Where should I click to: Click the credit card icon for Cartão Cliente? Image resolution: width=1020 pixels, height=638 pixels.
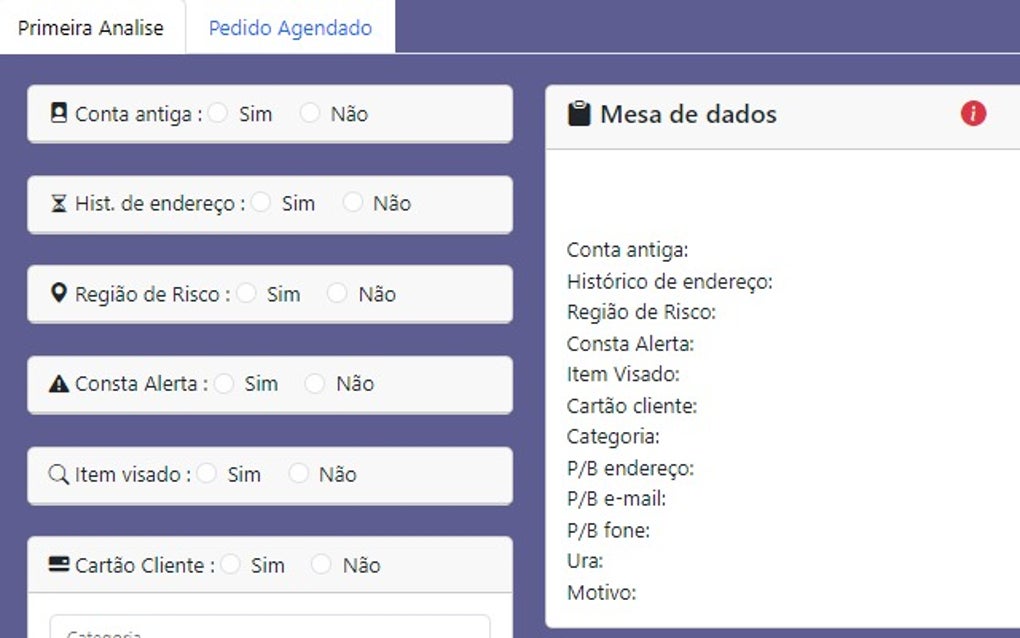click(x=60, y=564)
